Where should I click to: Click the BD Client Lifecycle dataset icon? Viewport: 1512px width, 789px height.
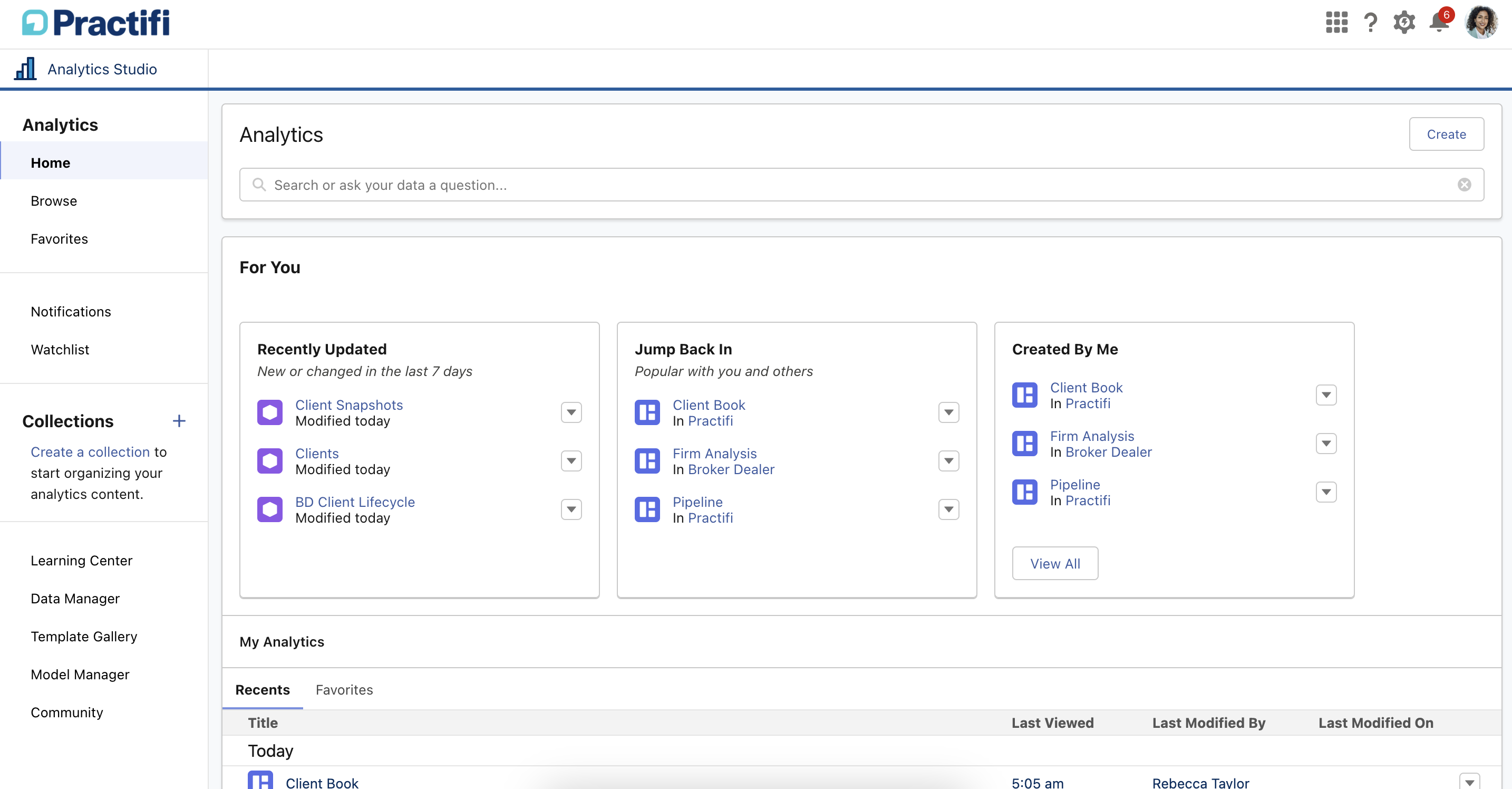(x=270, y=509)
